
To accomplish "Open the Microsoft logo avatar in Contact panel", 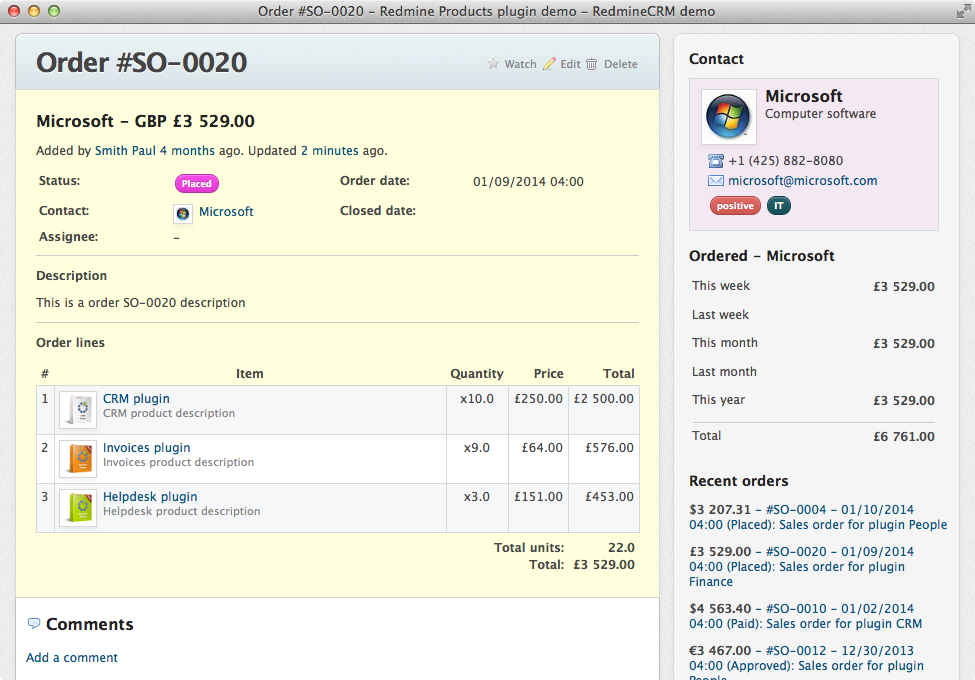I will pos(728,117).
